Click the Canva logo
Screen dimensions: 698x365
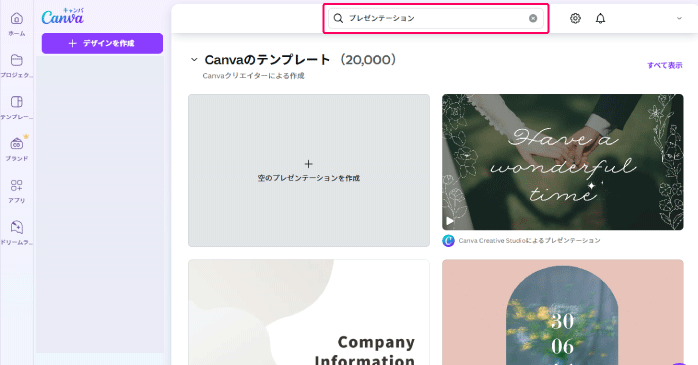tap(63, 16)
